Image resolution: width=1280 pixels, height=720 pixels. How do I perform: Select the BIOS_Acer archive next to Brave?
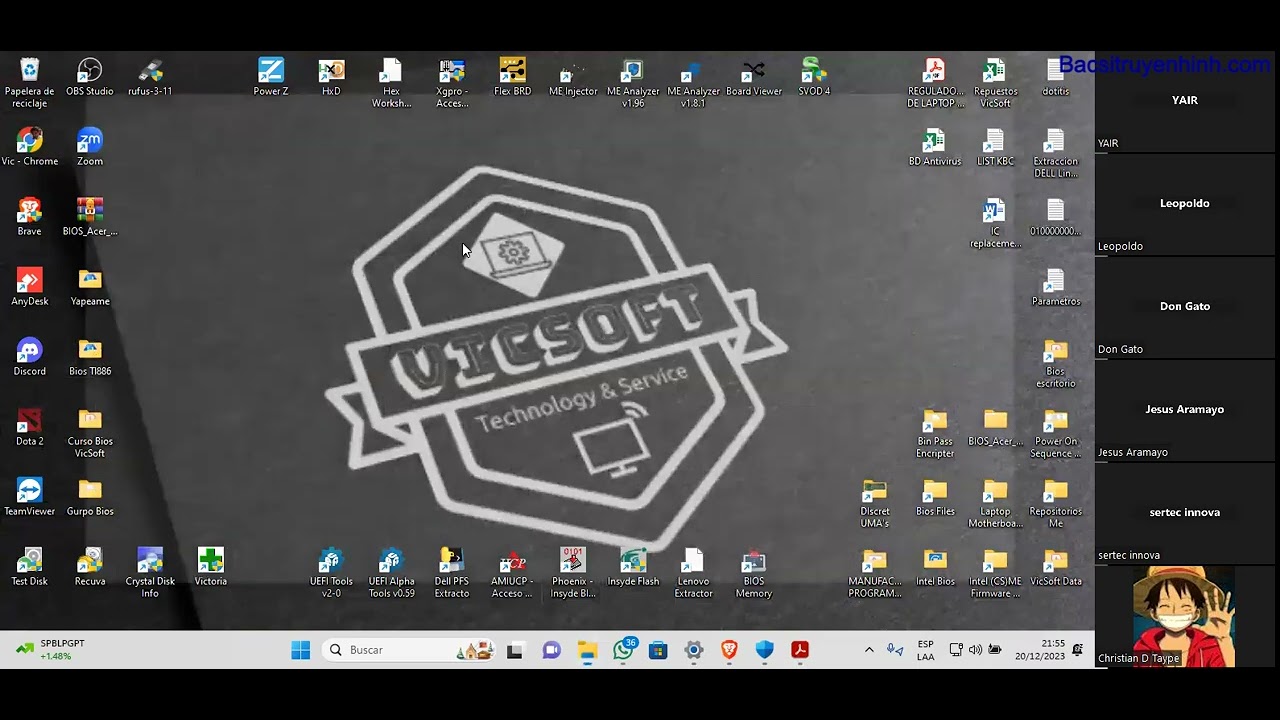[x=90, y=217]
